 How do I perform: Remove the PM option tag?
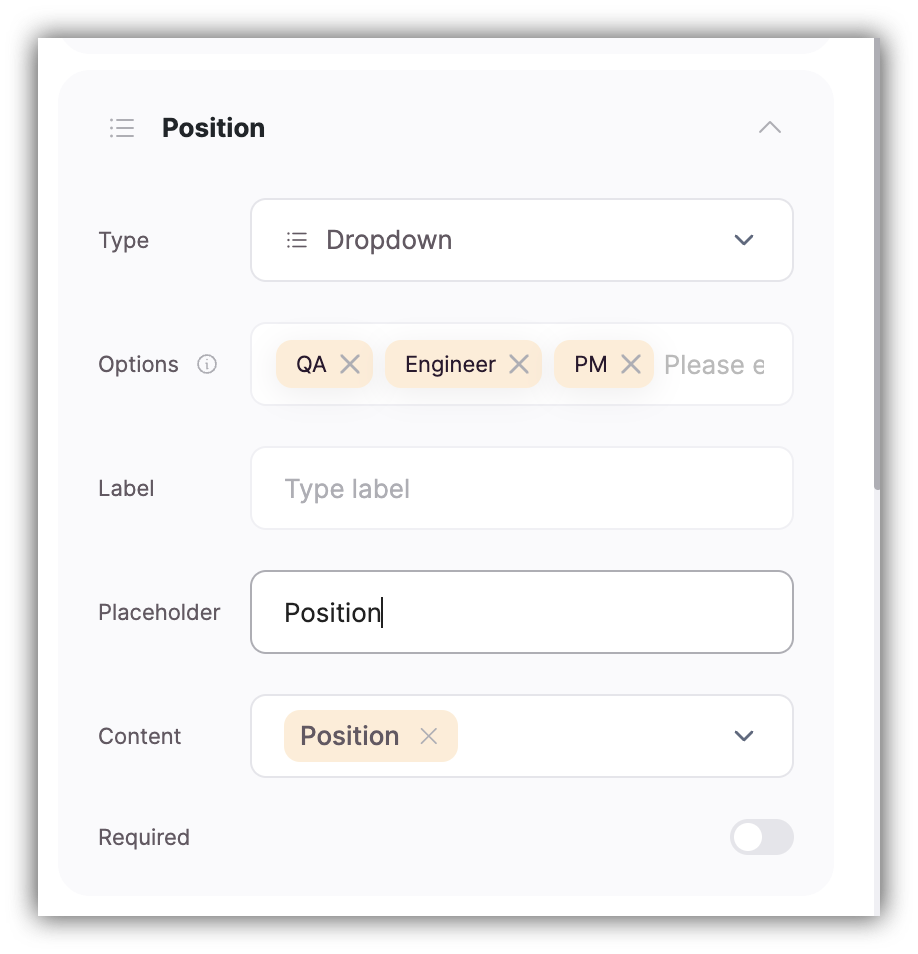point(632,364)
